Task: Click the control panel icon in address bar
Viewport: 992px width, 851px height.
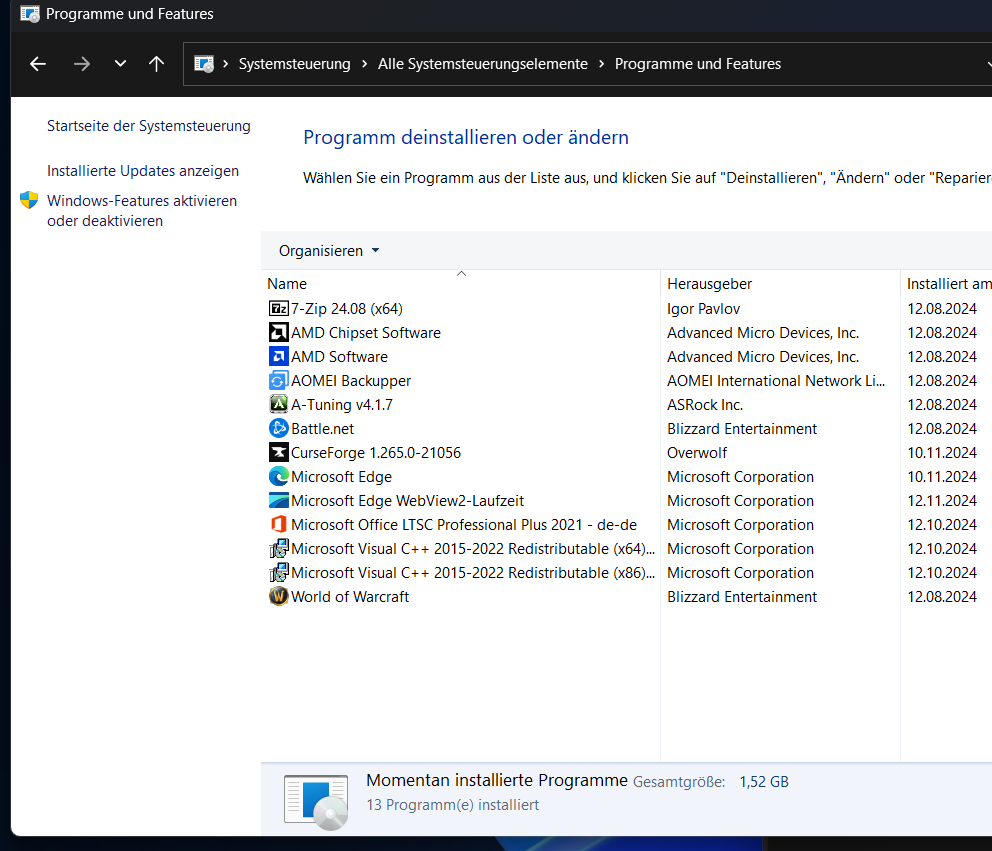Action: 204,64
